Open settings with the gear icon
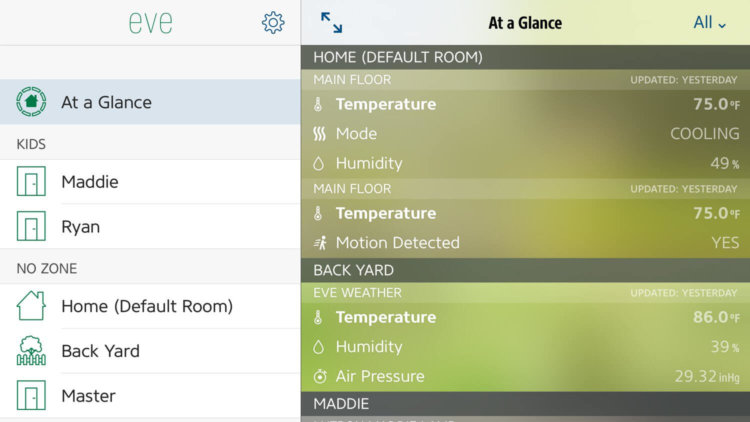This screenshot has height=422, width=750. click(x=273, y=22)
